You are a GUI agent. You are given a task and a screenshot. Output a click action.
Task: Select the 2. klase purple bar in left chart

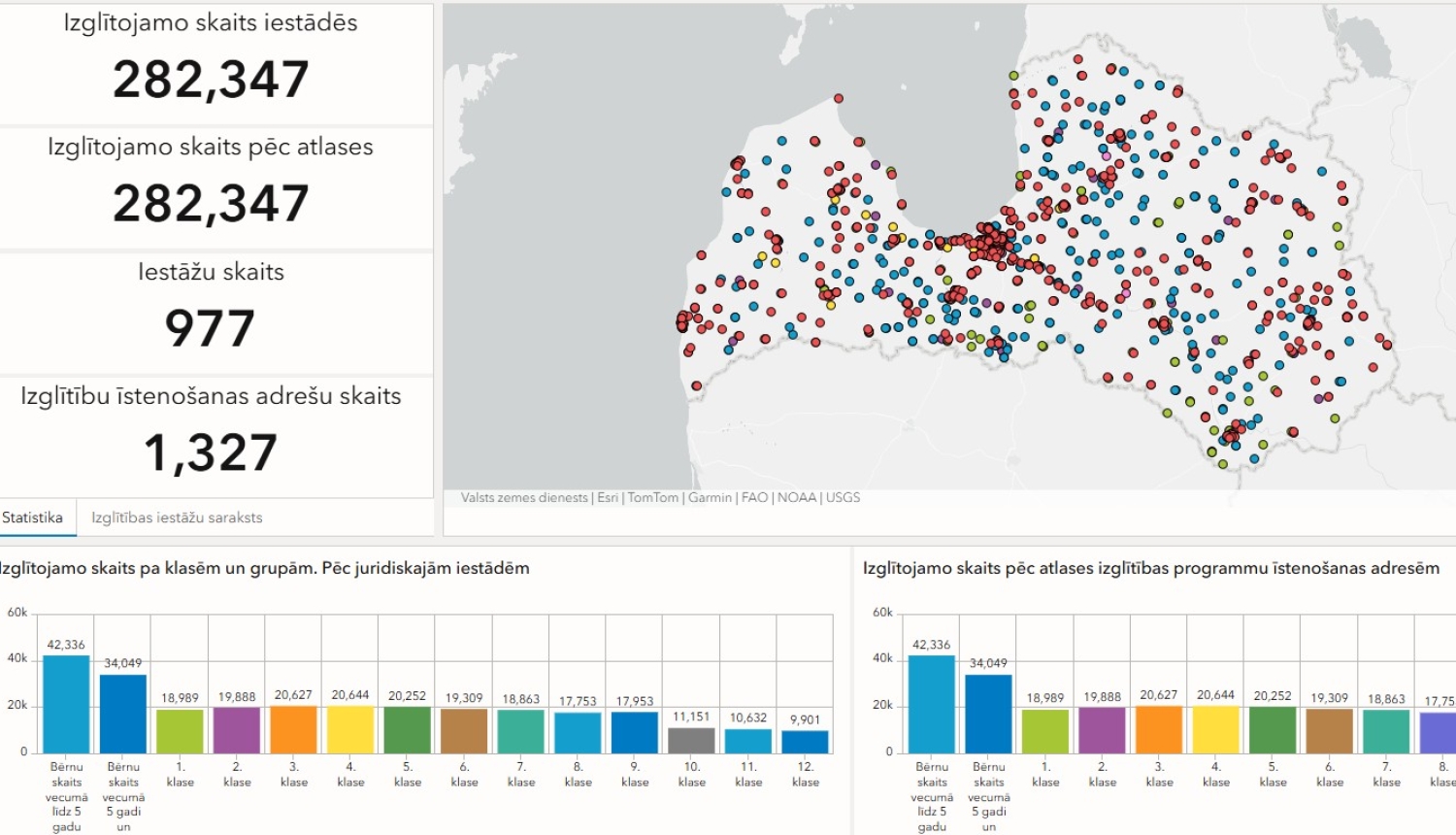[x=237, y=730]
